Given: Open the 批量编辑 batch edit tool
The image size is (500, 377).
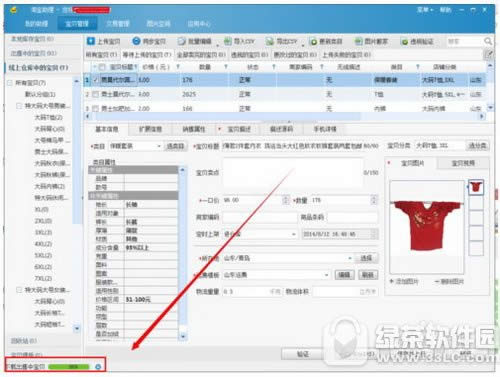Looking at the screenshot, I should pos(195,41).
